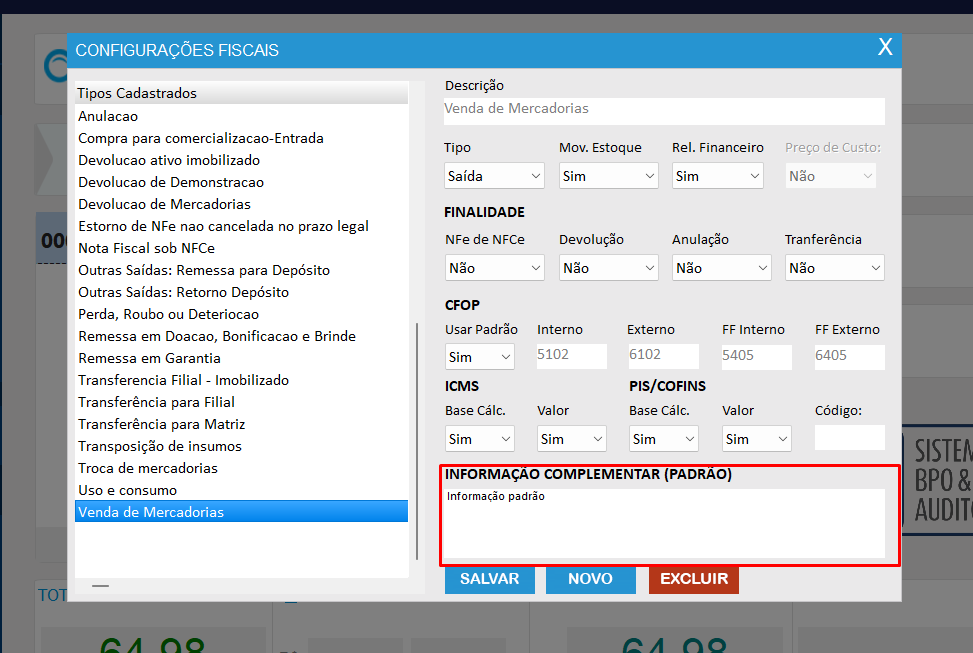
Task: Open the Rel. Financeiro dropdown
Action: pos(717,176)
